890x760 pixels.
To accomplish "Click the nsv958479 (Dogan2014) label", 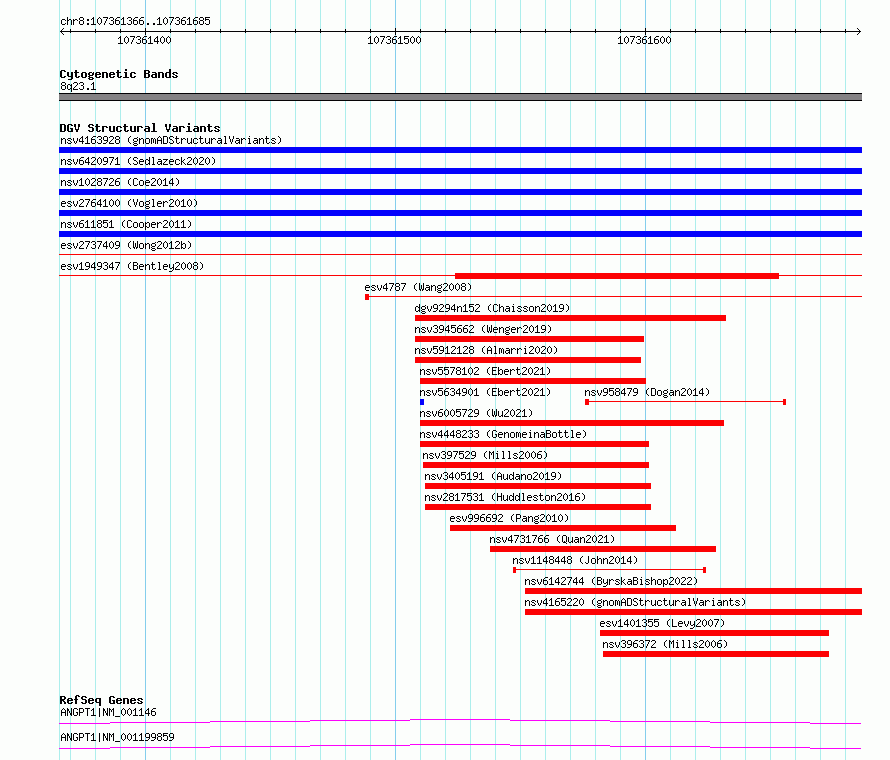I will 647,392.
